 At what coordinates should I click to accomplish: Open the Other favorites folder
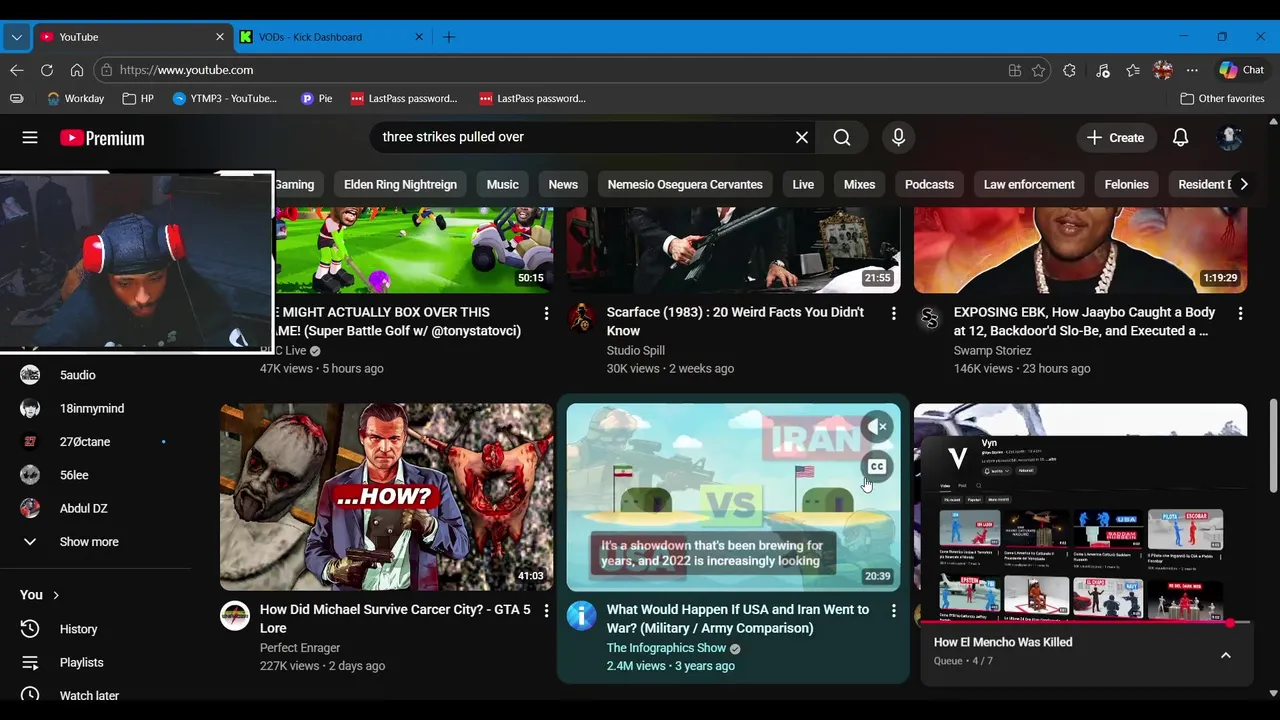click(x=1222, y=98)
